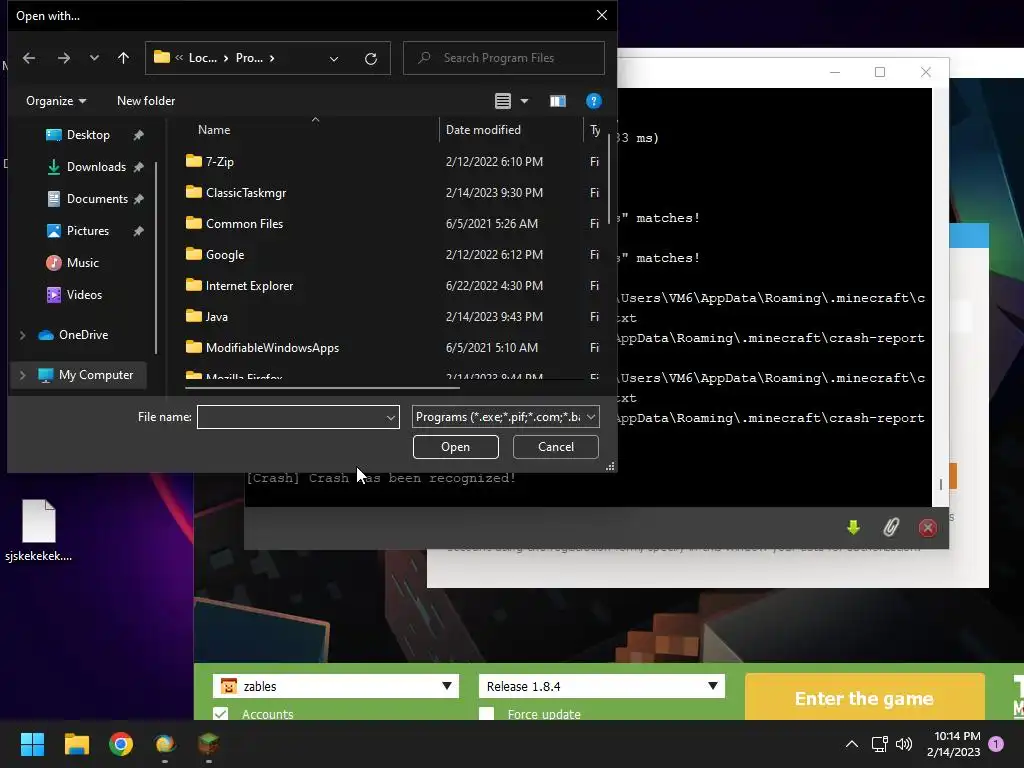Open dialog help
The image size is (1024, 768).
coord(594,101)
